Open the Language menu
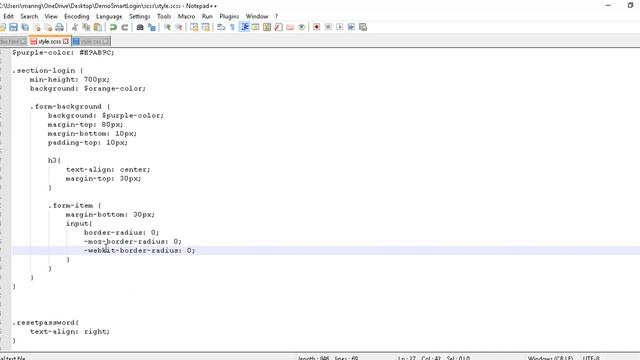 (x=109, y=16)
